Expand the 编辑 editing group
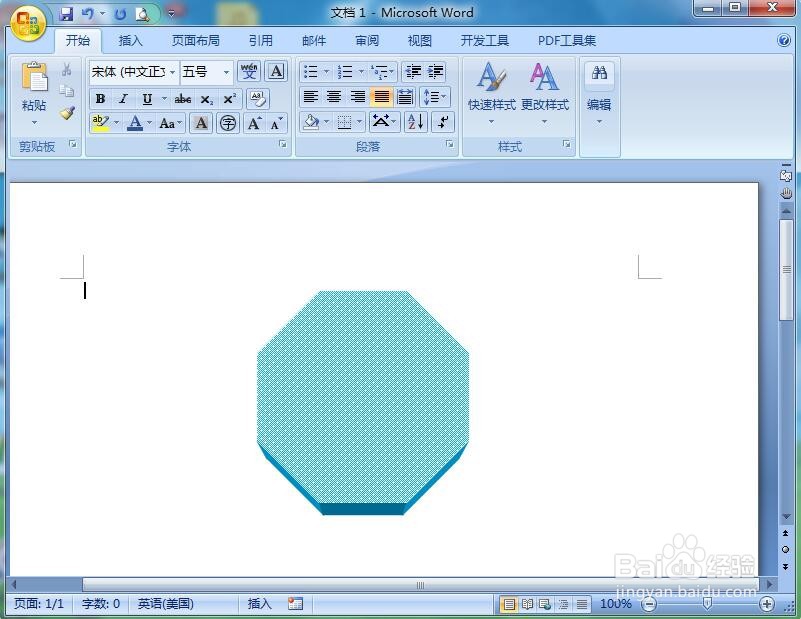Image resolution: width=801 pixels, height=619 pixels. (599, 92)
